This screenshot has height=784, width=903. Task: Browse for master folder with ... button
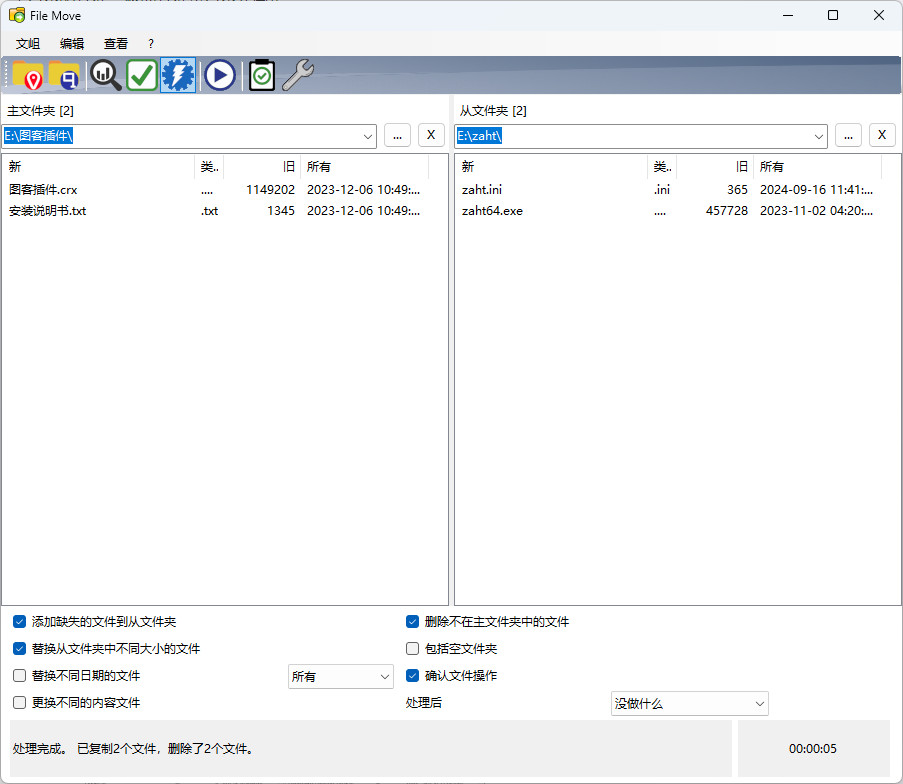[x=397, y=135]
